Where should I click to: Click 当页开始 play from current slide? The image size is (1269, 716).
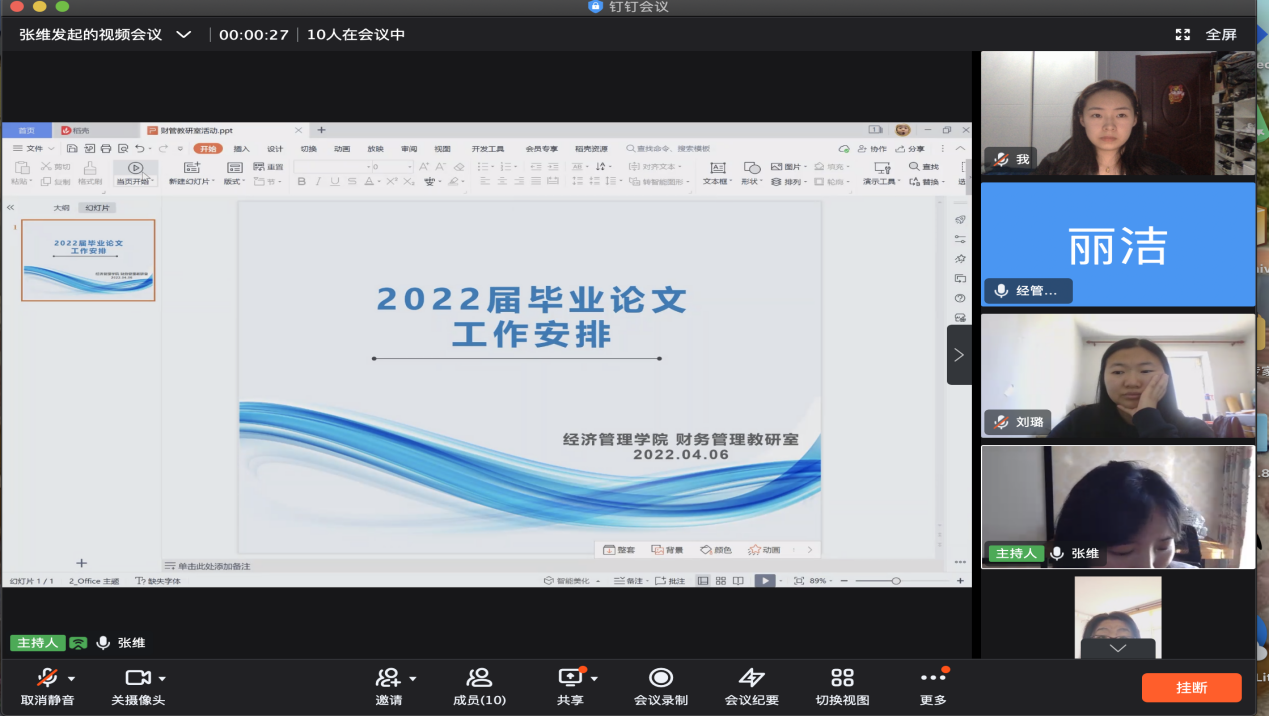[135, 173]
